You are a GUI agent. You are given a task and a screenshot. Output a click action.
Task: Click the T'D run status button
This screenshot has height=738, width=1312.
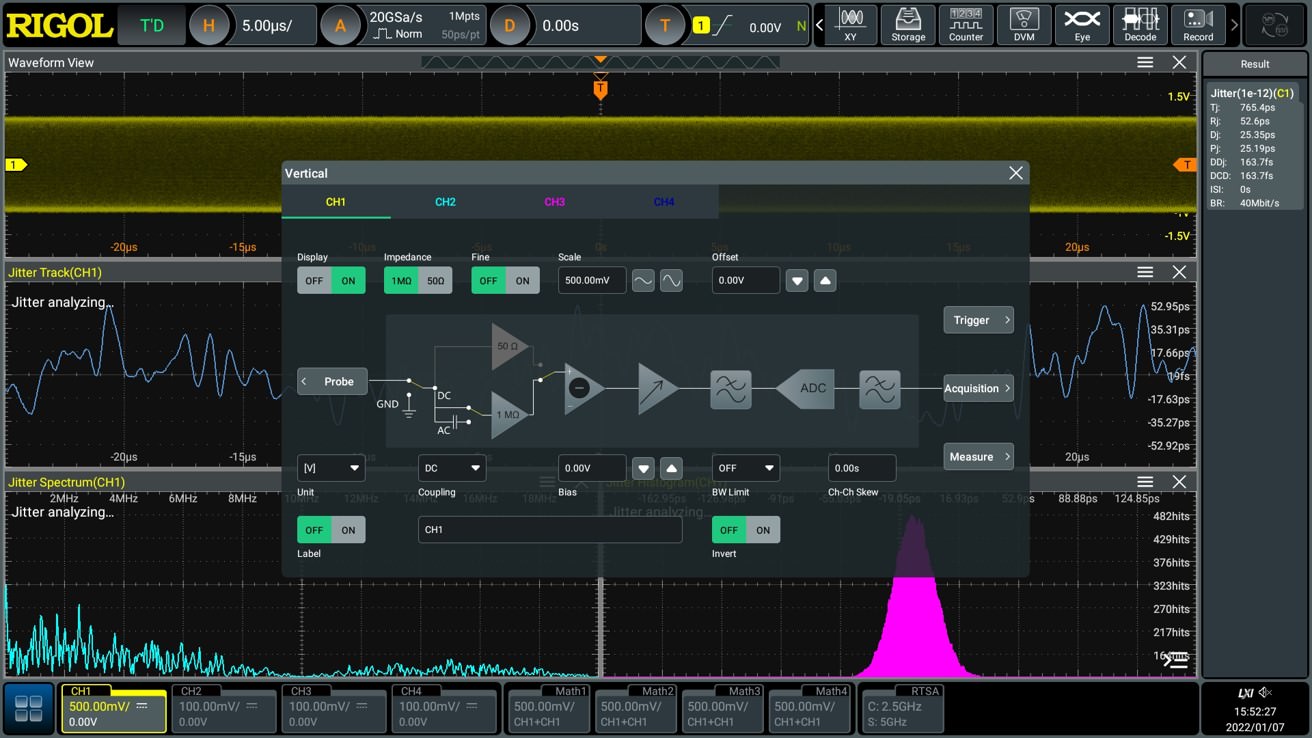152,26
